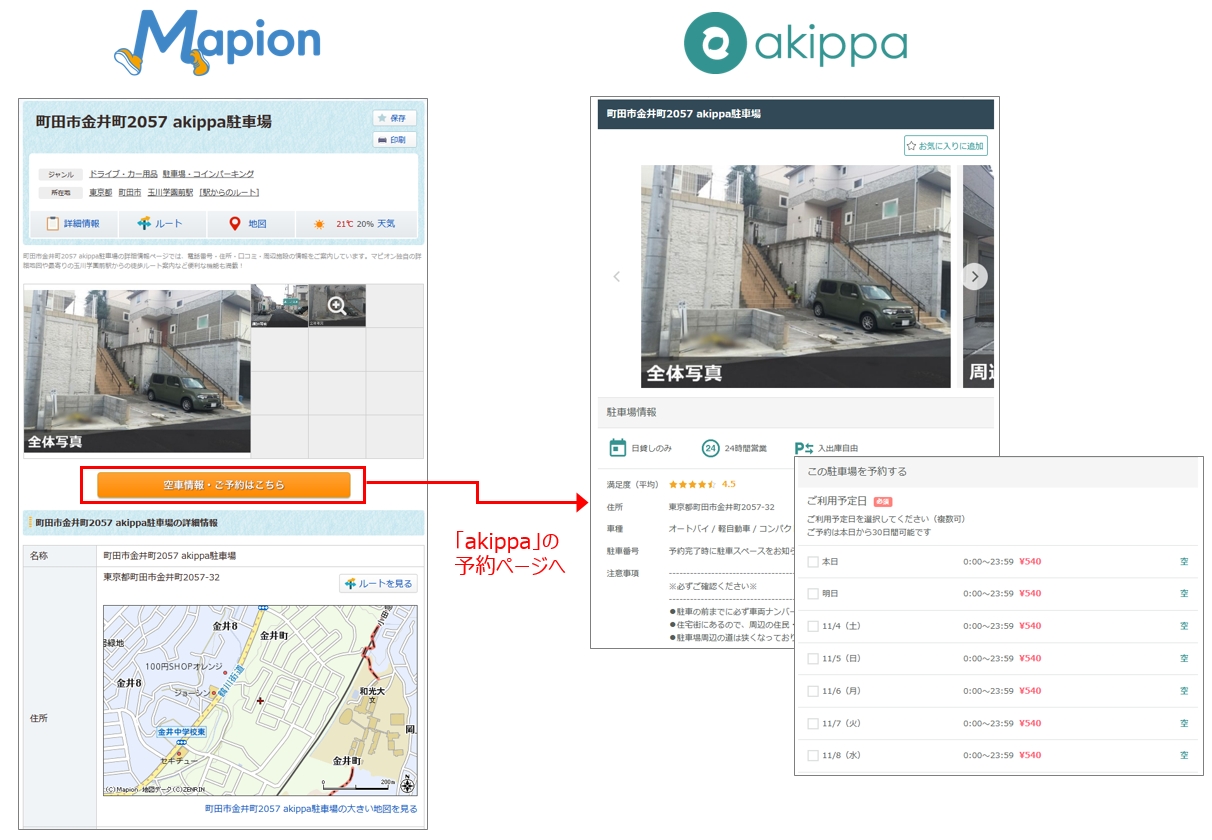Click the 玉川学園前駅 station link
Image resolution: width=1212 pixels, height=840 pixels.
[x=170, y=192]
